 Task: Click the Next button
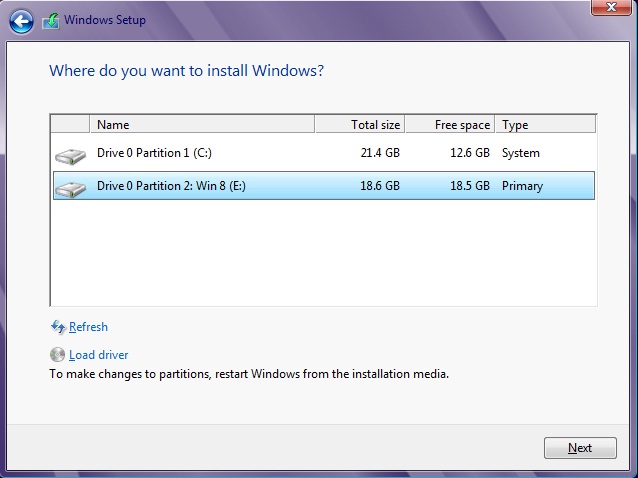click(580, 448)
